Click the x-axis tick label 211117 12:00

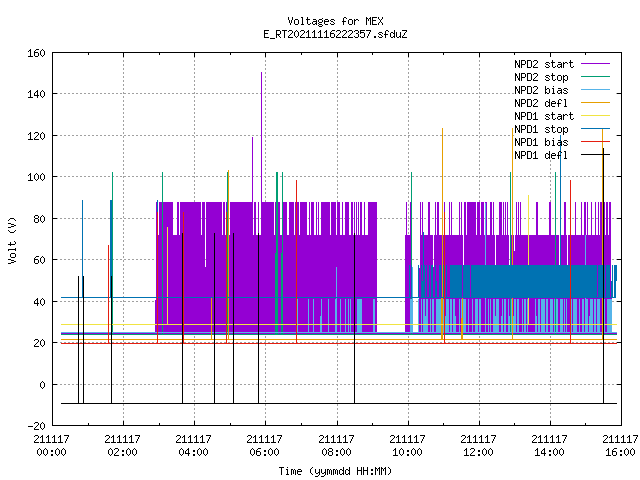[478, 446]
